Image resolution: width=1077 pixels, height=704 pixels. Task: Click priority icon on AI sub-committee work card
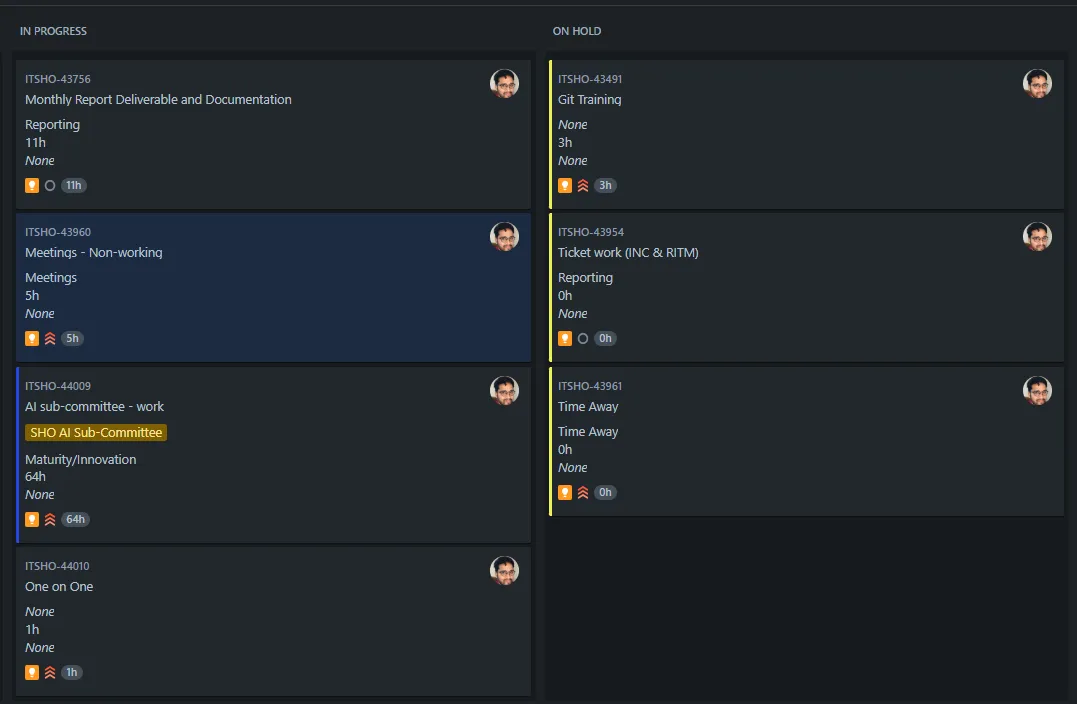point(50,520)
